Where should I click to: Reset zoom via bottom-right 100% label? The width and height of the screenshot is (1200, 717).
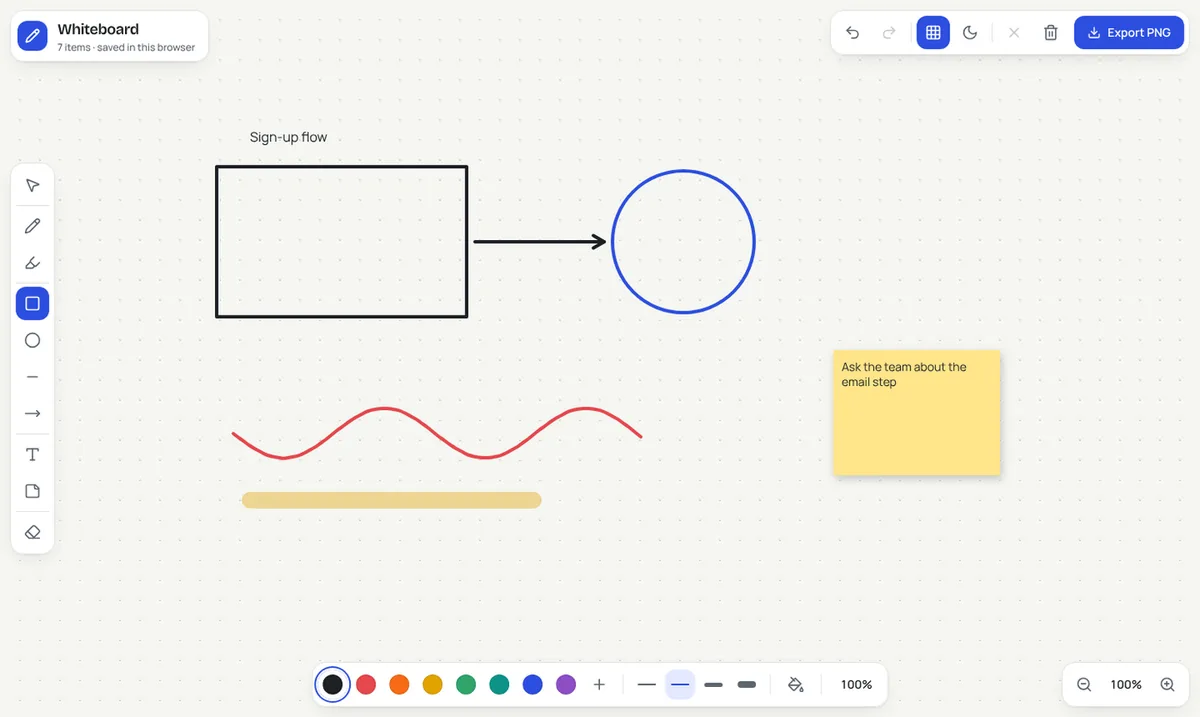click(1126, 685)
